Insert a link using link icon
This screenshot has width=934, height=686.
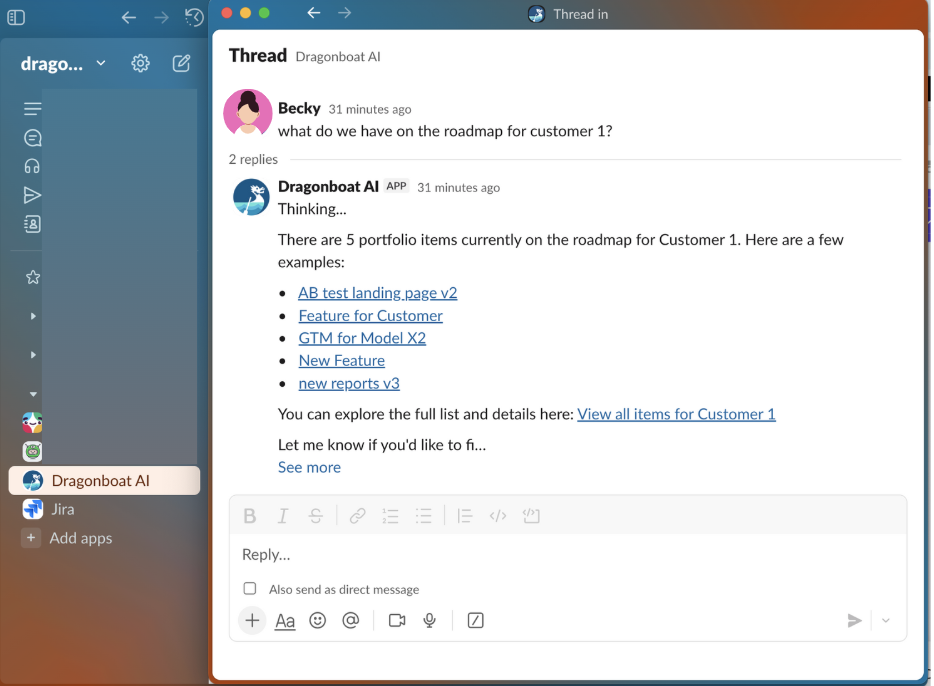[x=357, y=516]
